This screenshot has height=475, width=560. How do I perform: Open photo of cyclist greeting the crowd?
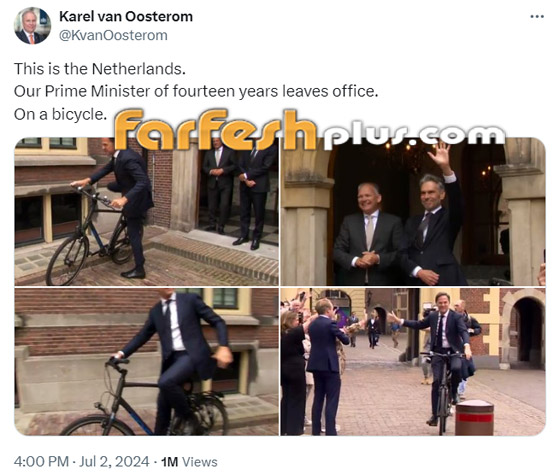click(x=413, y=361)
